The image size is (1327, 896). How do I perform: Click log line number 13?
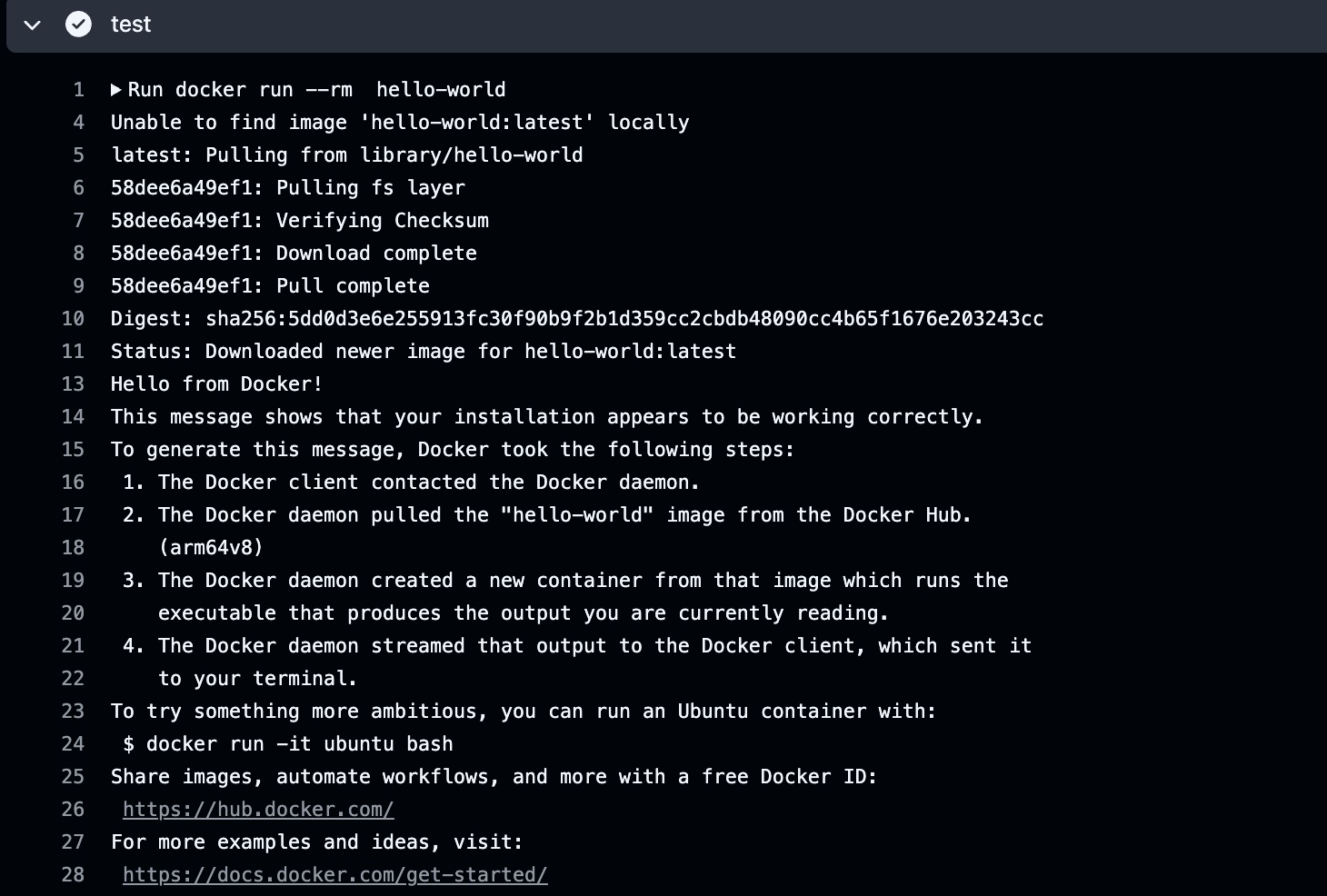tap(73, 384)
